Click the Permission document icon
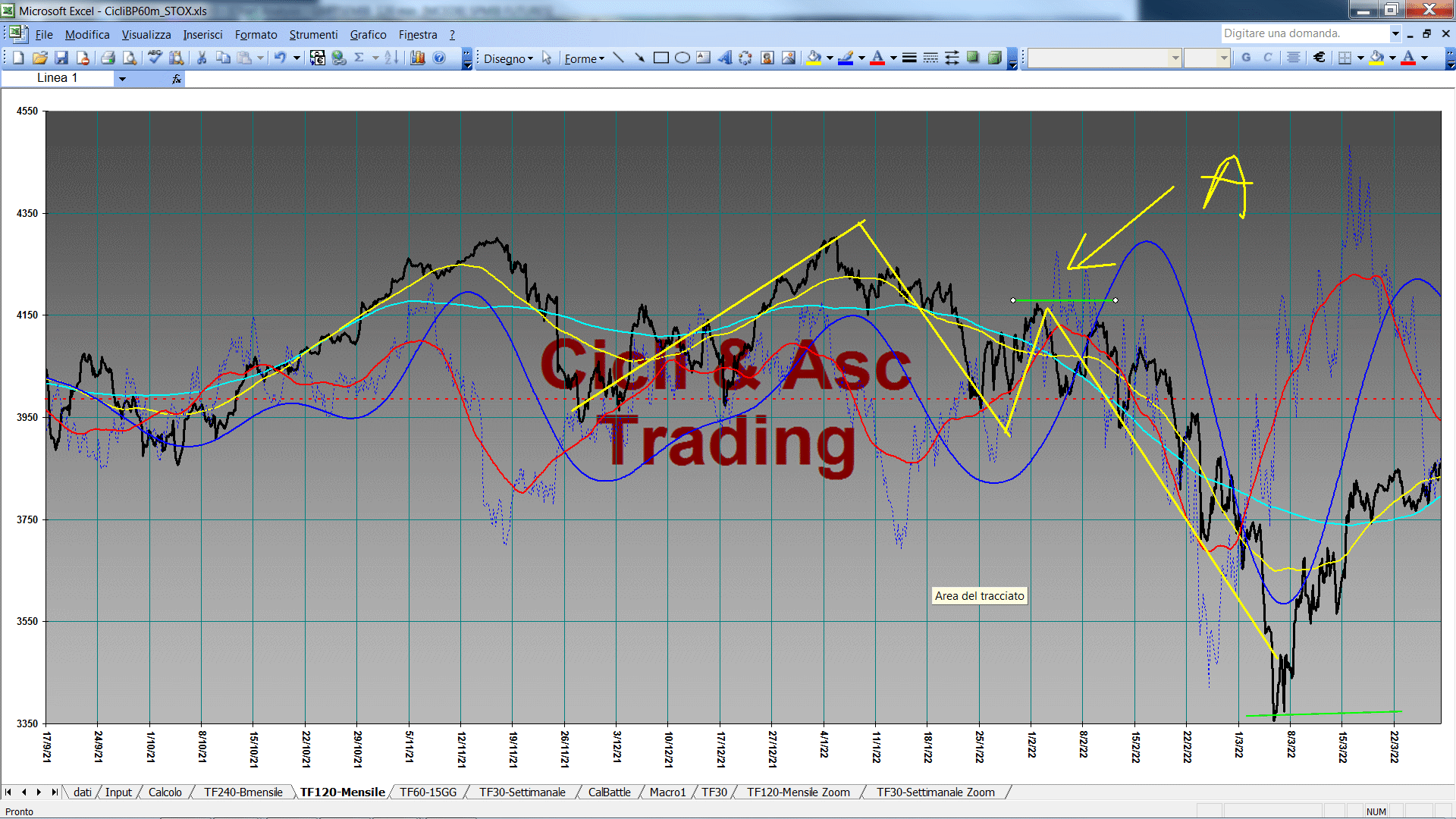Image resolution: width=1456 pixels, height=819 pixels. [x=83, y=58]
